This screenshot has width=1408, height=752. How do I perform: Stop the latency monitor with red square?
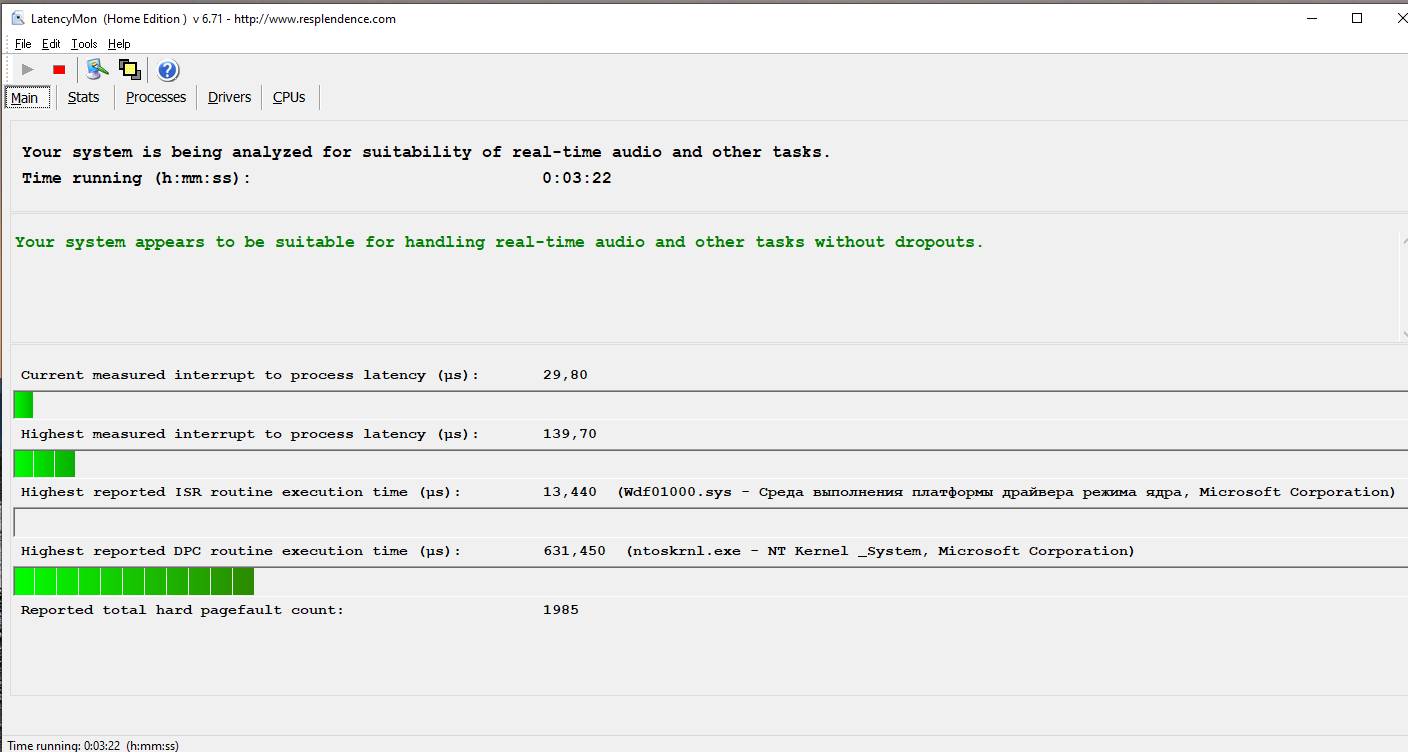pos(59,69)
